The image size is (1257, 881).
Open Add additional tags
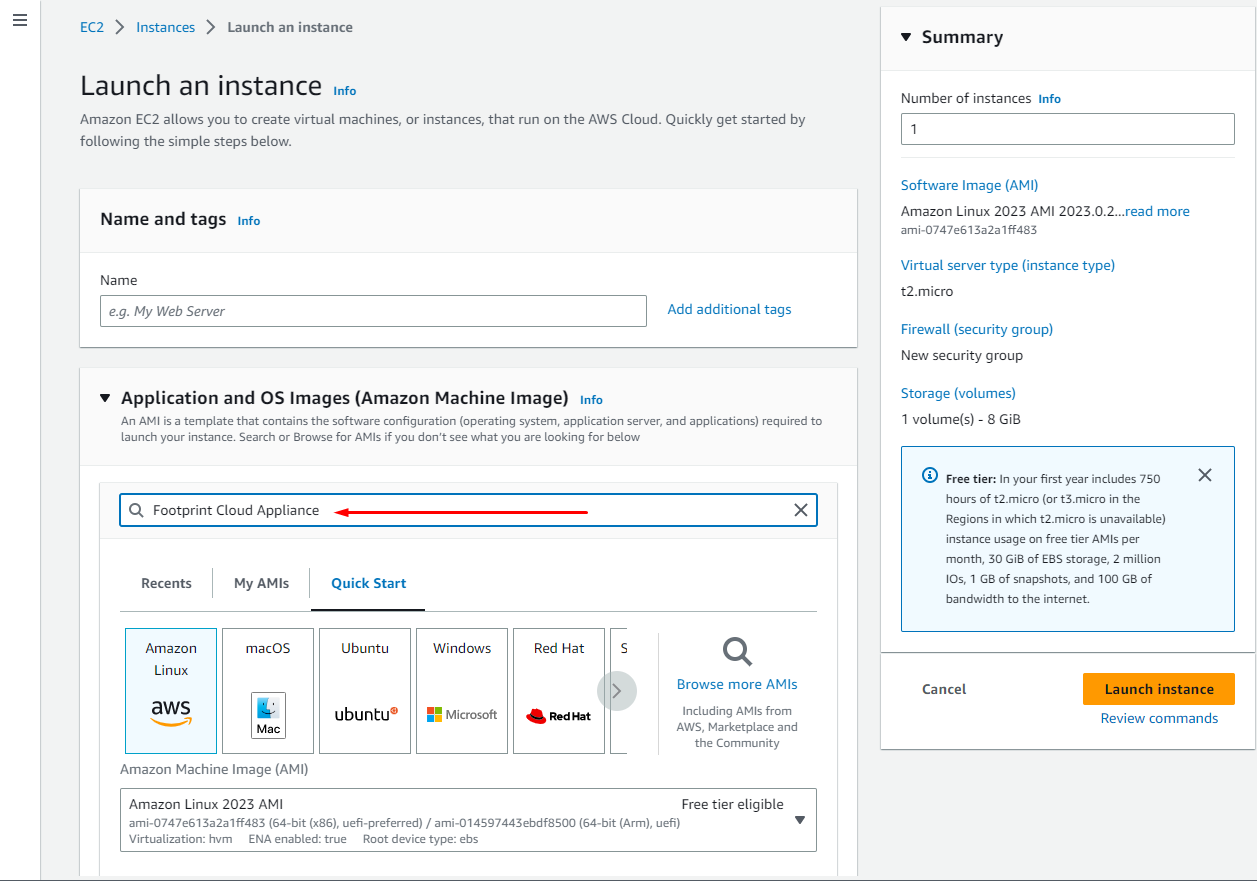(x=729, y=309)
